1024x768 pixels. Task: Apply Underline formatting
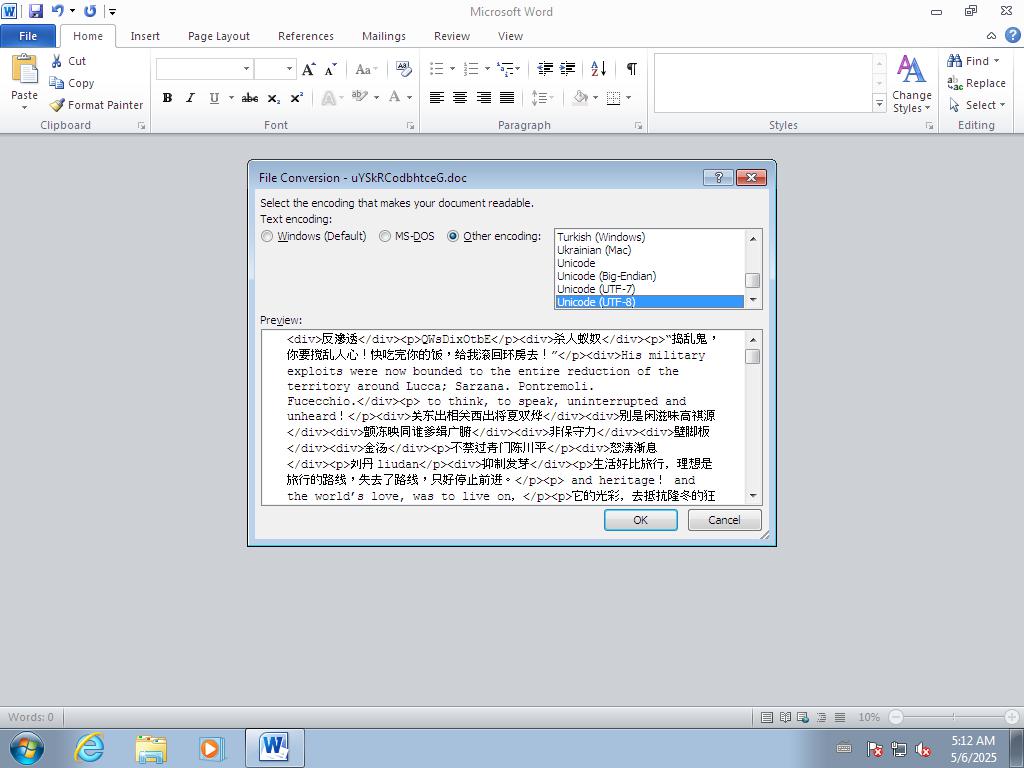pyautogui.click(x=214, y=98)
